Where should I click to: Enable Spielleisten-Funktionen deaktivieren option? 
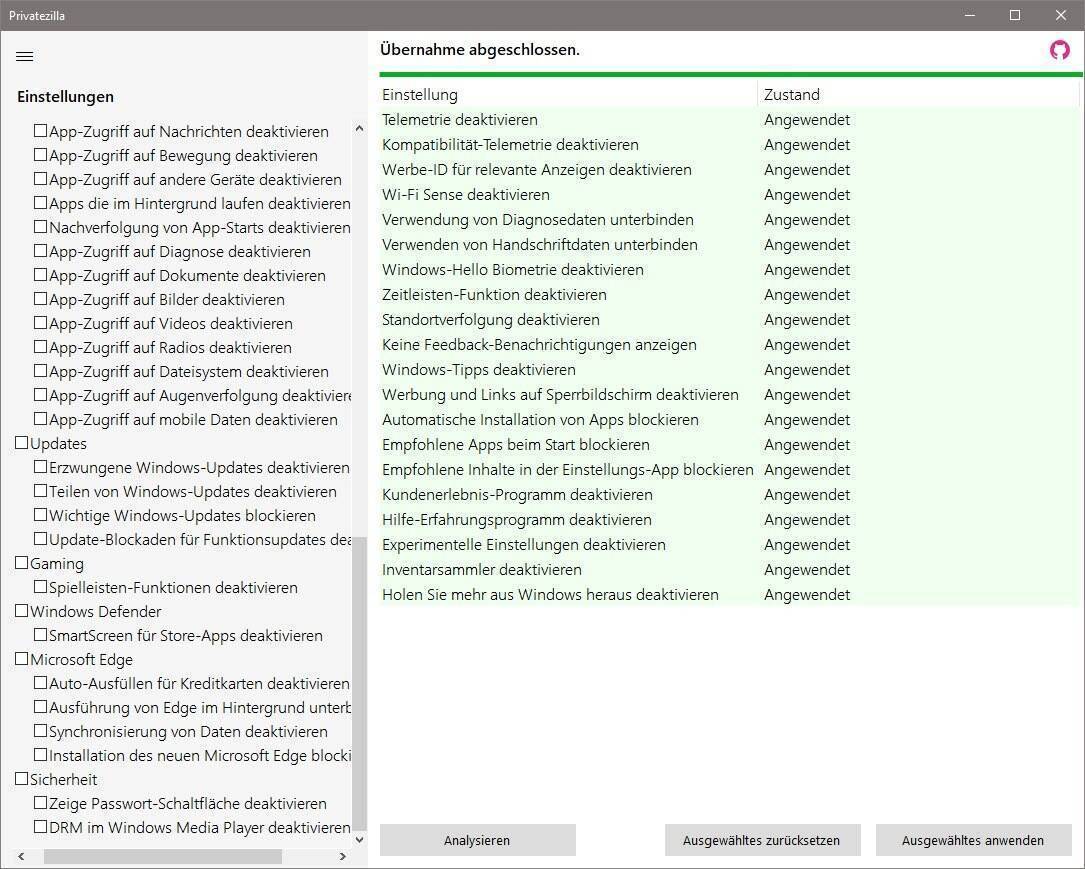tap(41, 587)
